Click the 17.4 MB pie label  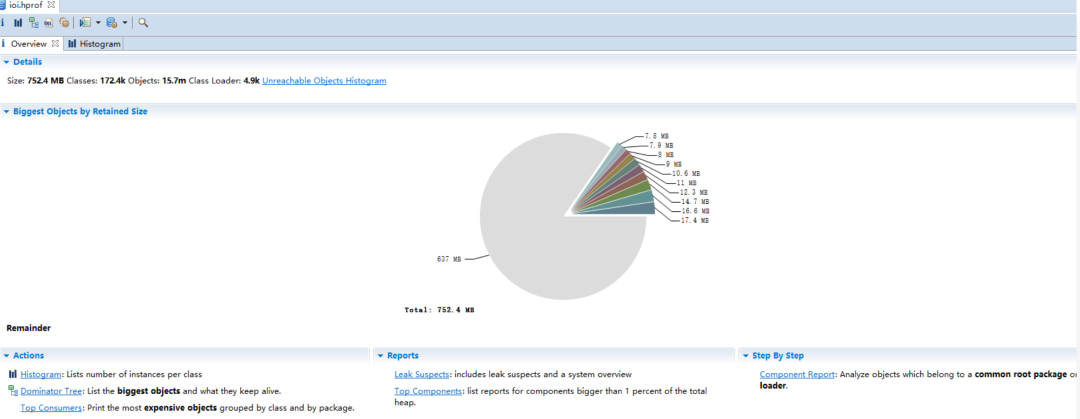click(695, 221)
